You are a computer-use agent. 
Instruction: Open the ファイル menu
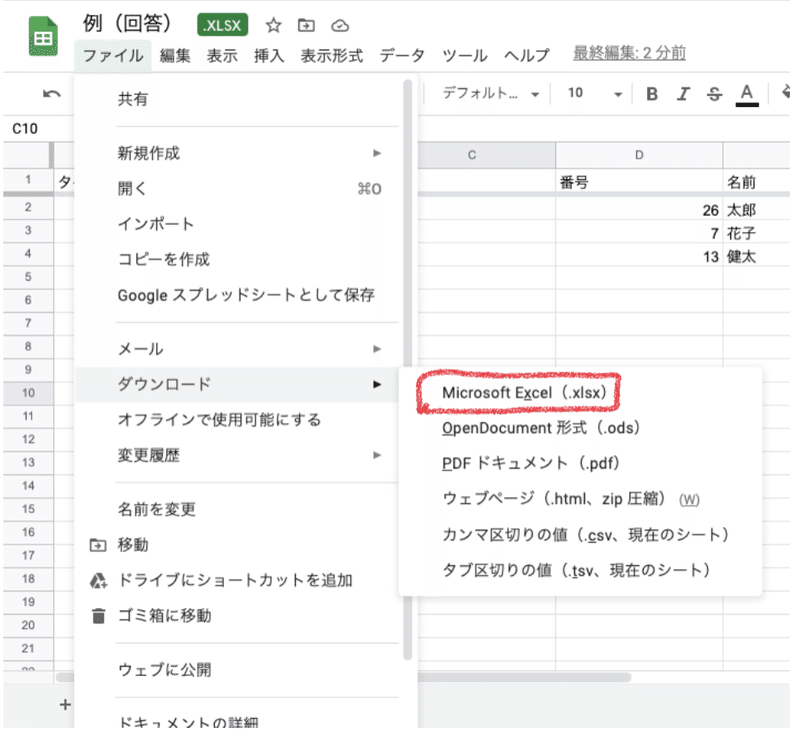(x=113, y=55)
